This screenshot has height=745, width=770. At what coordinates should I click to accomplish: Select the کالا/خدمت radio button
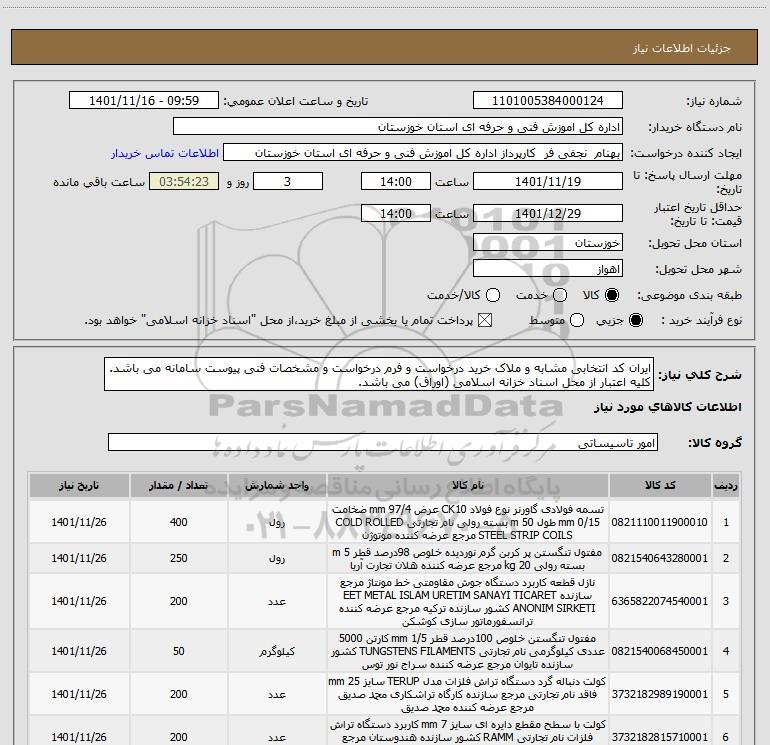[x=493, y=295]
